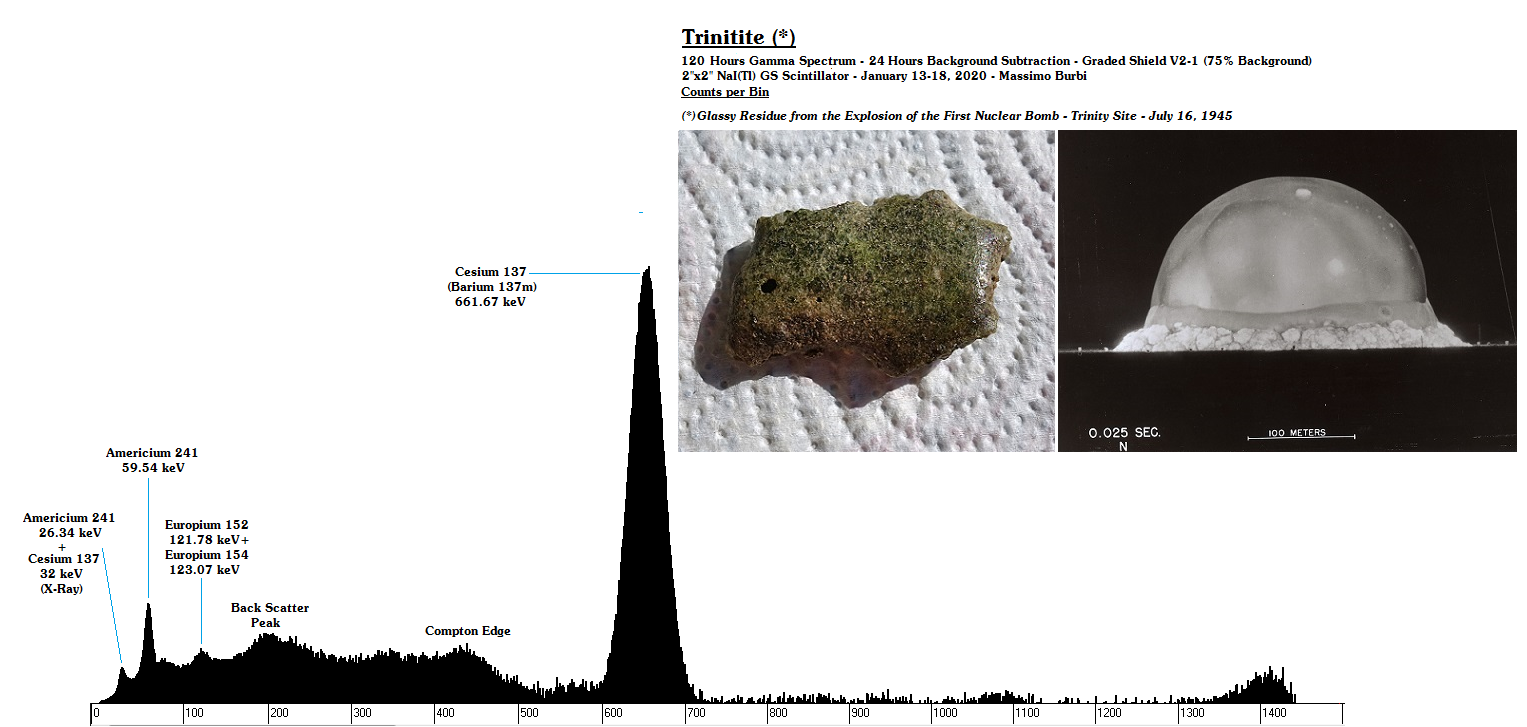Select the green trinitite rock photo
Image resolution: width=1527 pixels, height=727 pixels.
(x=866, y=291)
